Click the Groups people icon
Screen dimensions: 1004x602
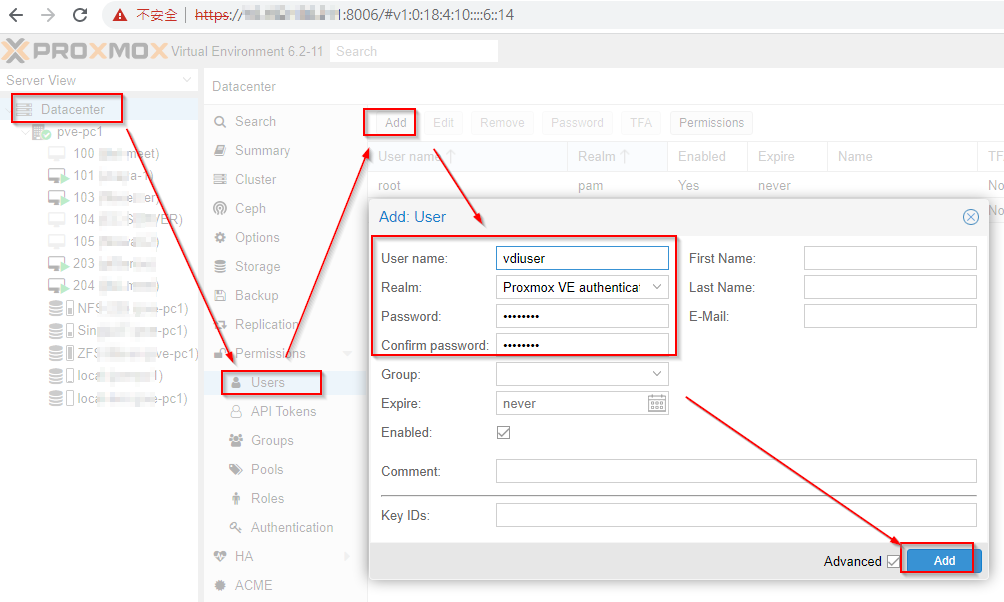coord(236,441)
